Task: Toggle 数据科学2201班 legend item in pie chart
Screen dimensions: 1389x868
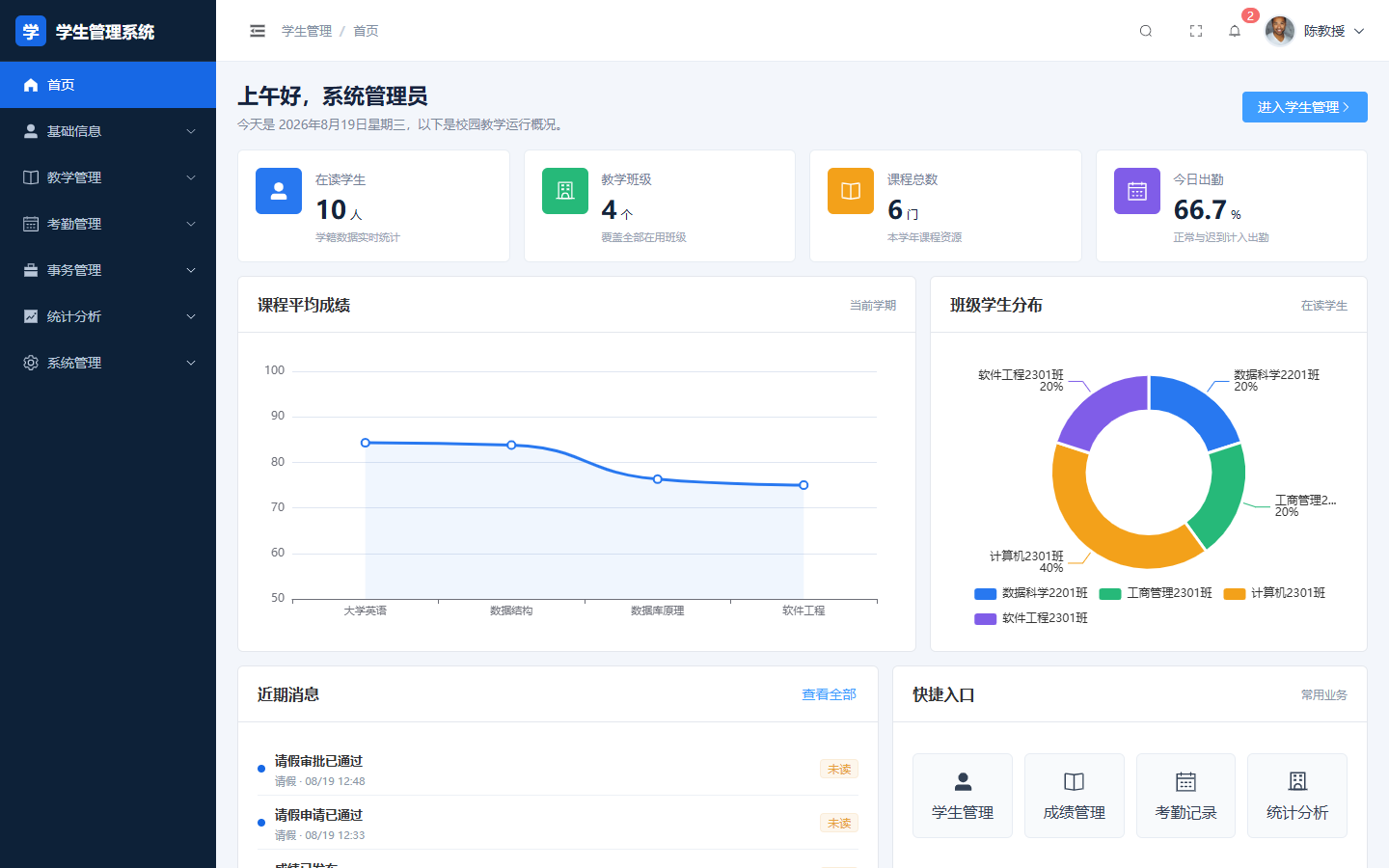Action: [x=1031, y=593]
